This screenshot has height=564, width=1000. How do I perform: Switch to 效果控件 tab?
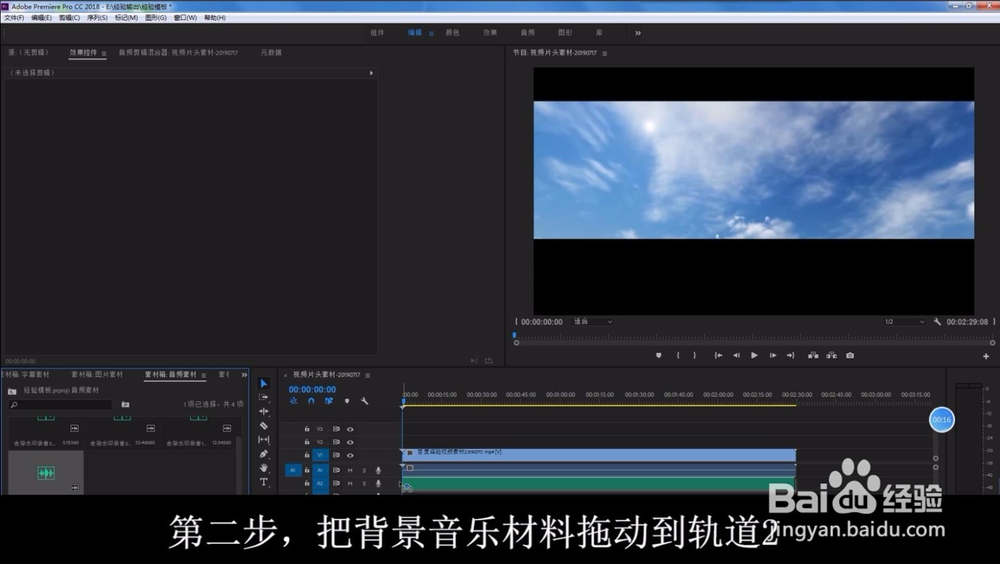point(83,53)
